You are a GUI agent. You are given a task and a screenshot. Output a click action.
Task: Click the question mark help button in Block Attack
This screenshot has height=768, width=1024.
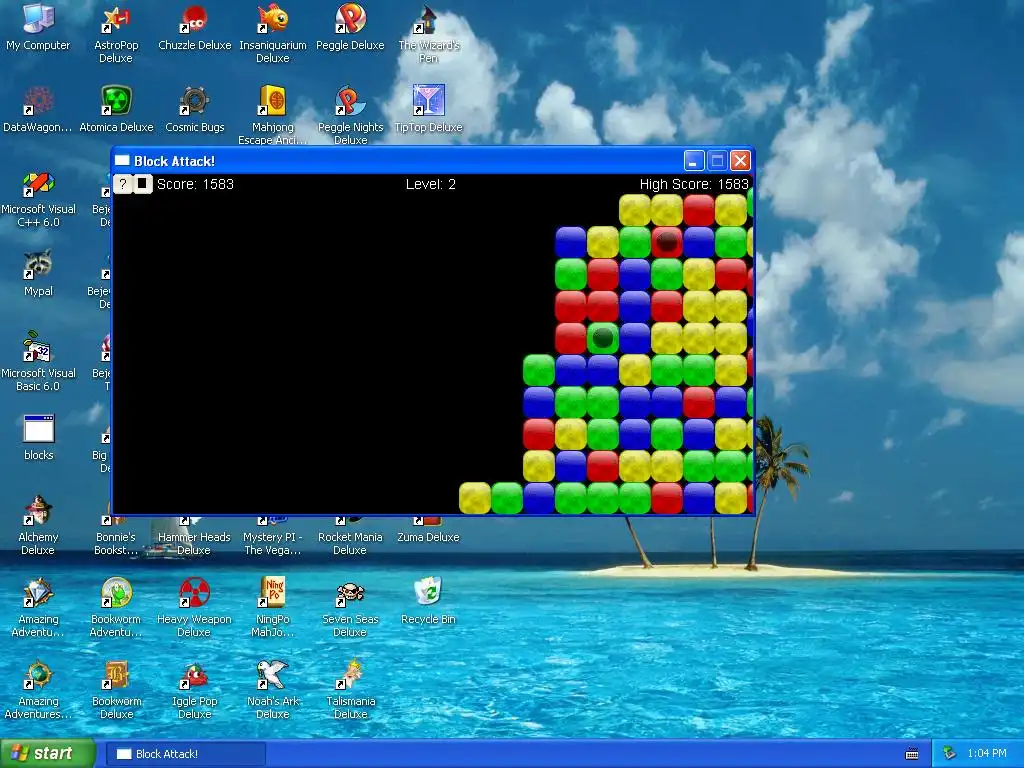123,184
